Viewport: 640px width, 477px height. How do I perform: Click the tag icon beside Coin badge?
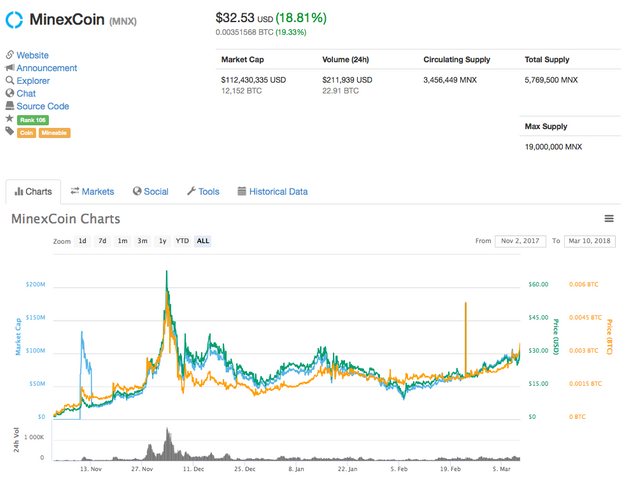[9, 131]
